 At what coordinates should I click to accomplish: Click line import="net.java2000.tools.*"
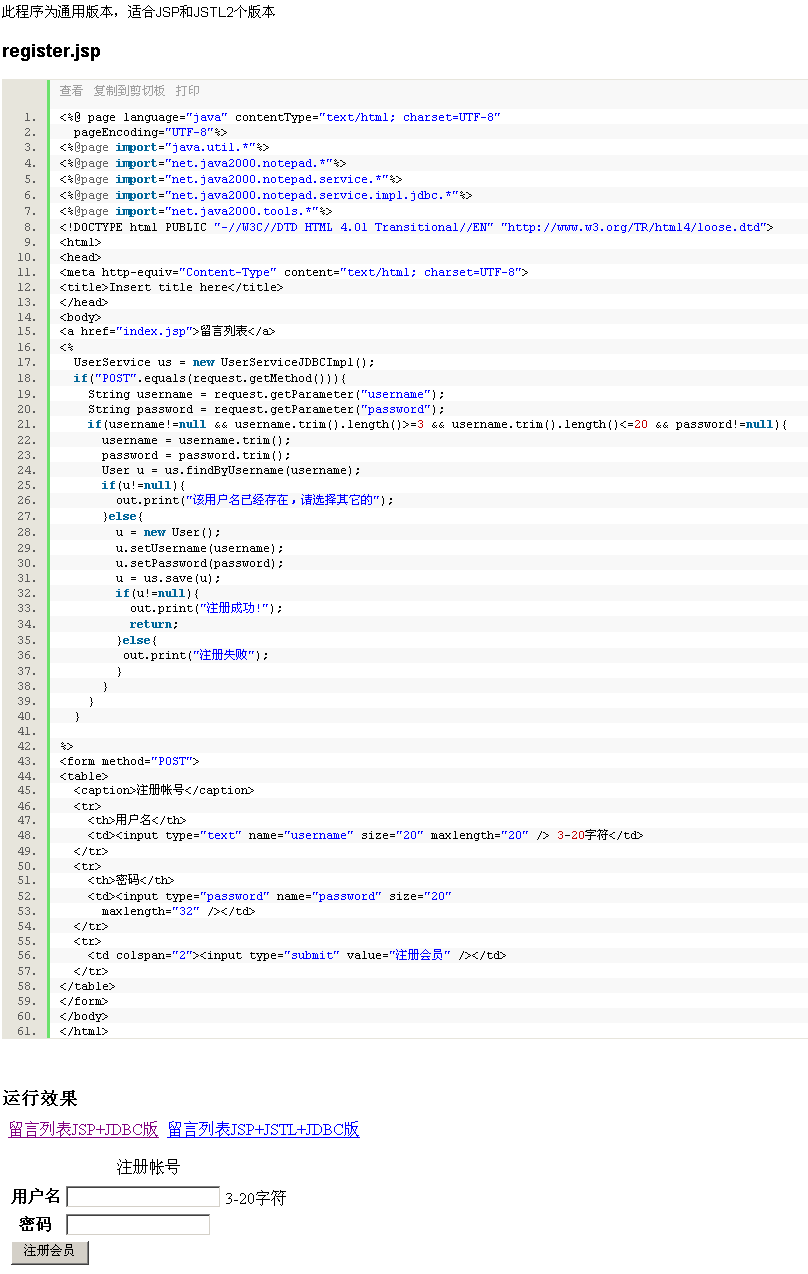pyautogui.click(x=196, y=211)
